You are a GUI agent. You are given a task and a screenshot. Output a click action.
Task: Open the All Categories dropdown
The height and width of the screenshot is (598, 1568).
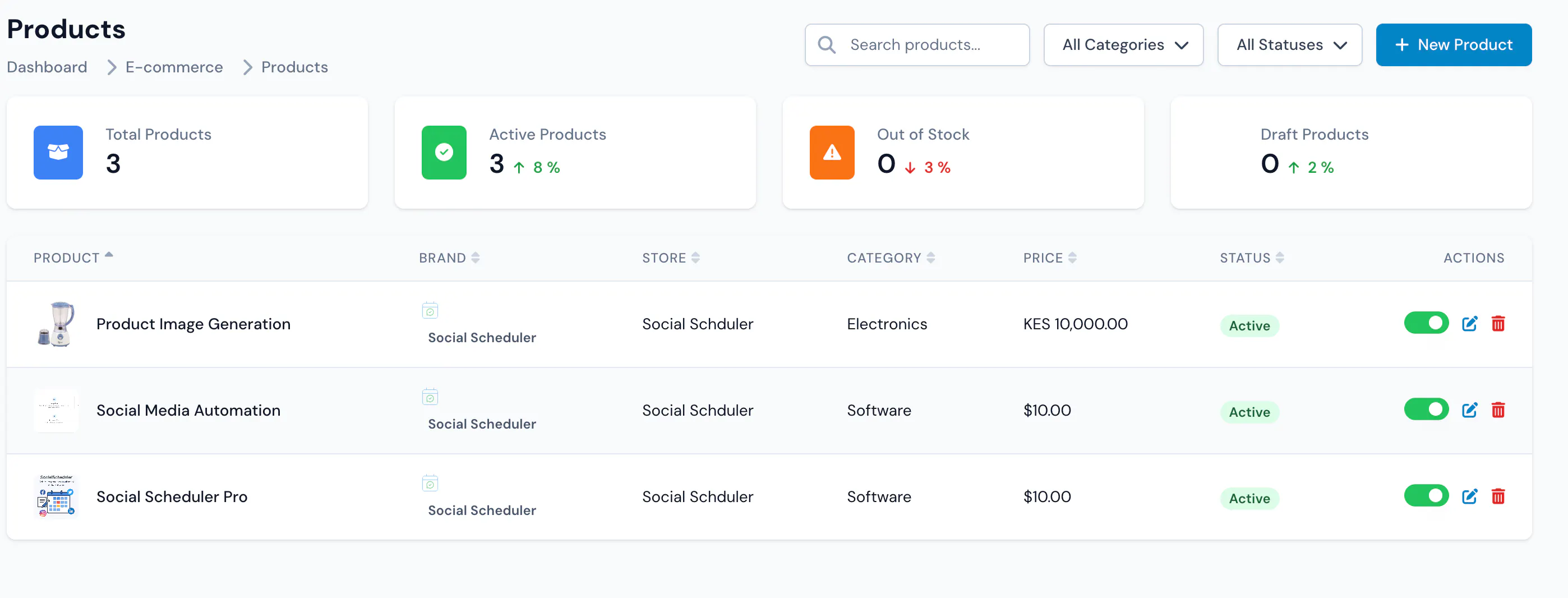(x=1123, y=44)
